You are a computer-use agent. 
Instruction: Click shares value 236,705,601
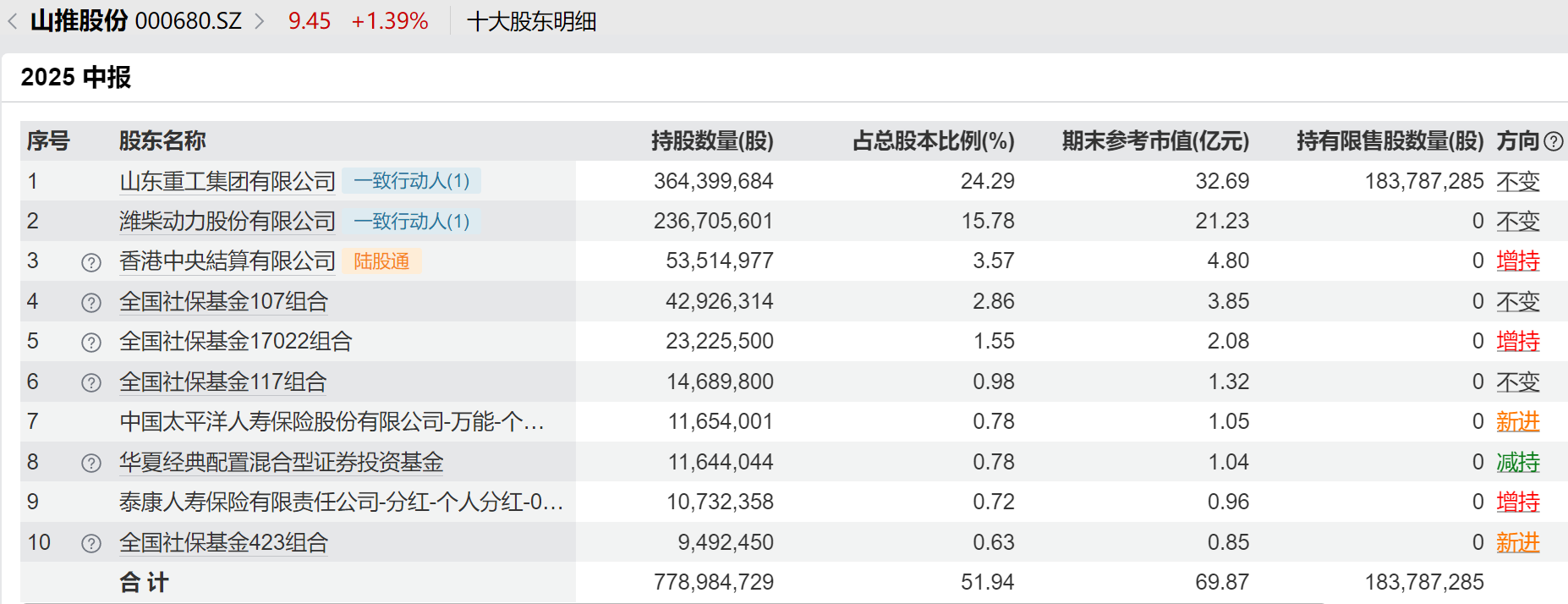[714, 221]
